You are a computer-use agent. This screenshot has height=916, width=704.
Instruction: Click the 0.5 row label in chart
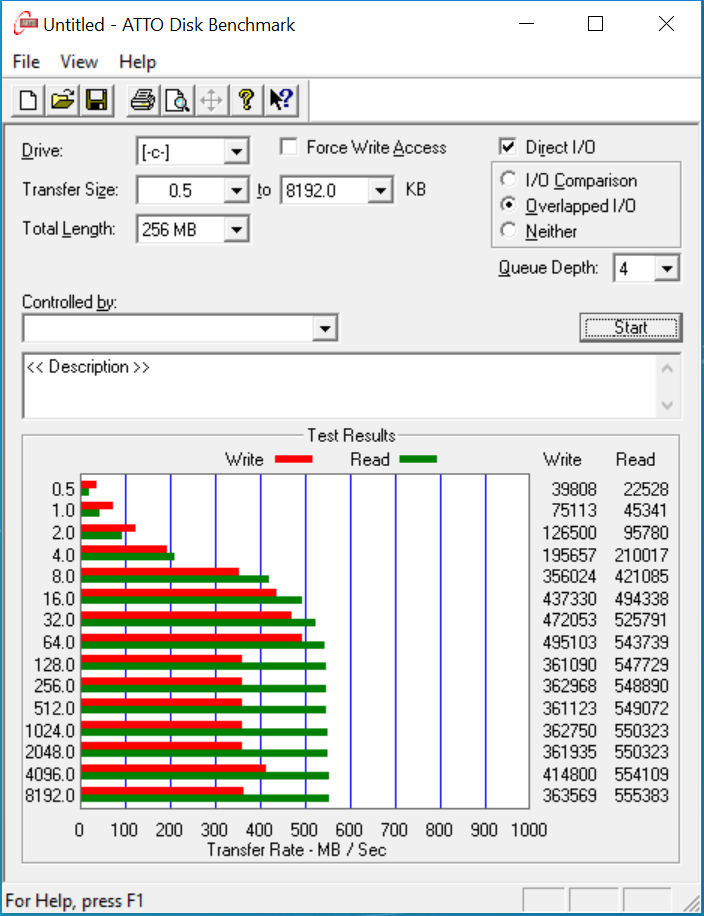(x=63, y=489)
